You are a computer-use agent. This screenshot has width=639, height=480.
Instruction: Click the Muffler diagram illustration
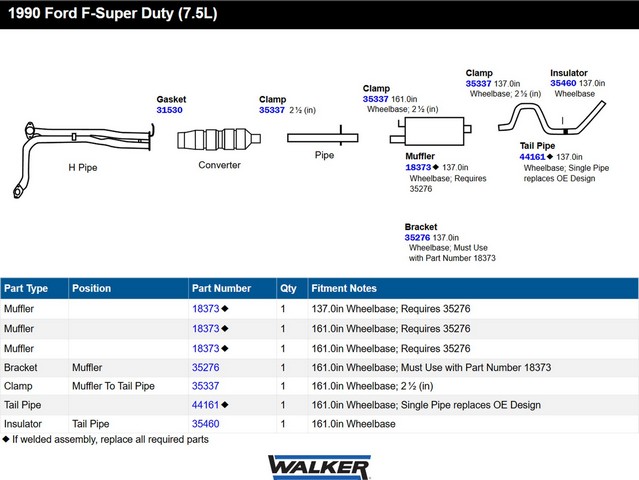(430, 131)
